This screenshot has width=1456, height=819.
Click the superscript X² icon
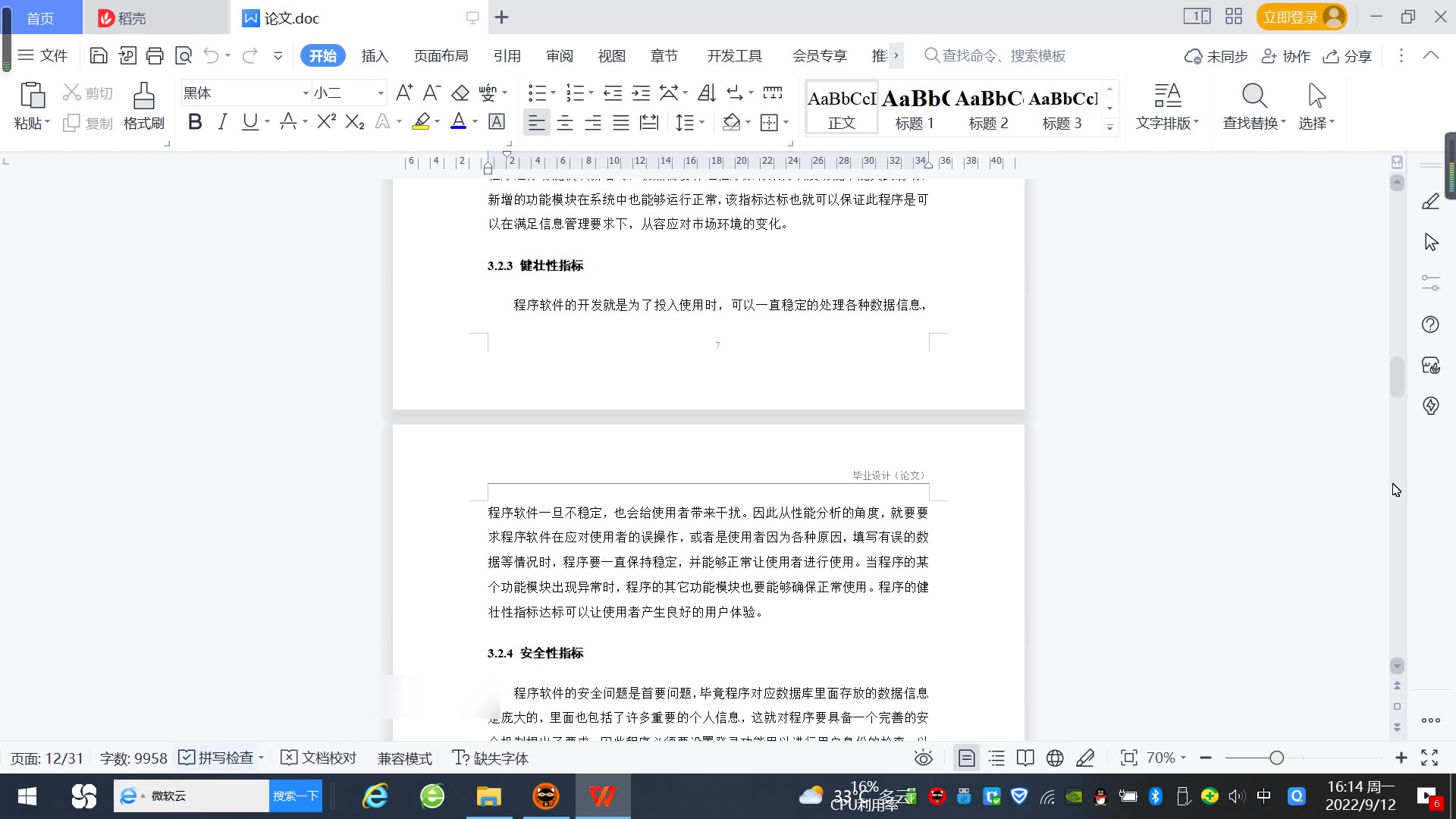pos(326,122)
